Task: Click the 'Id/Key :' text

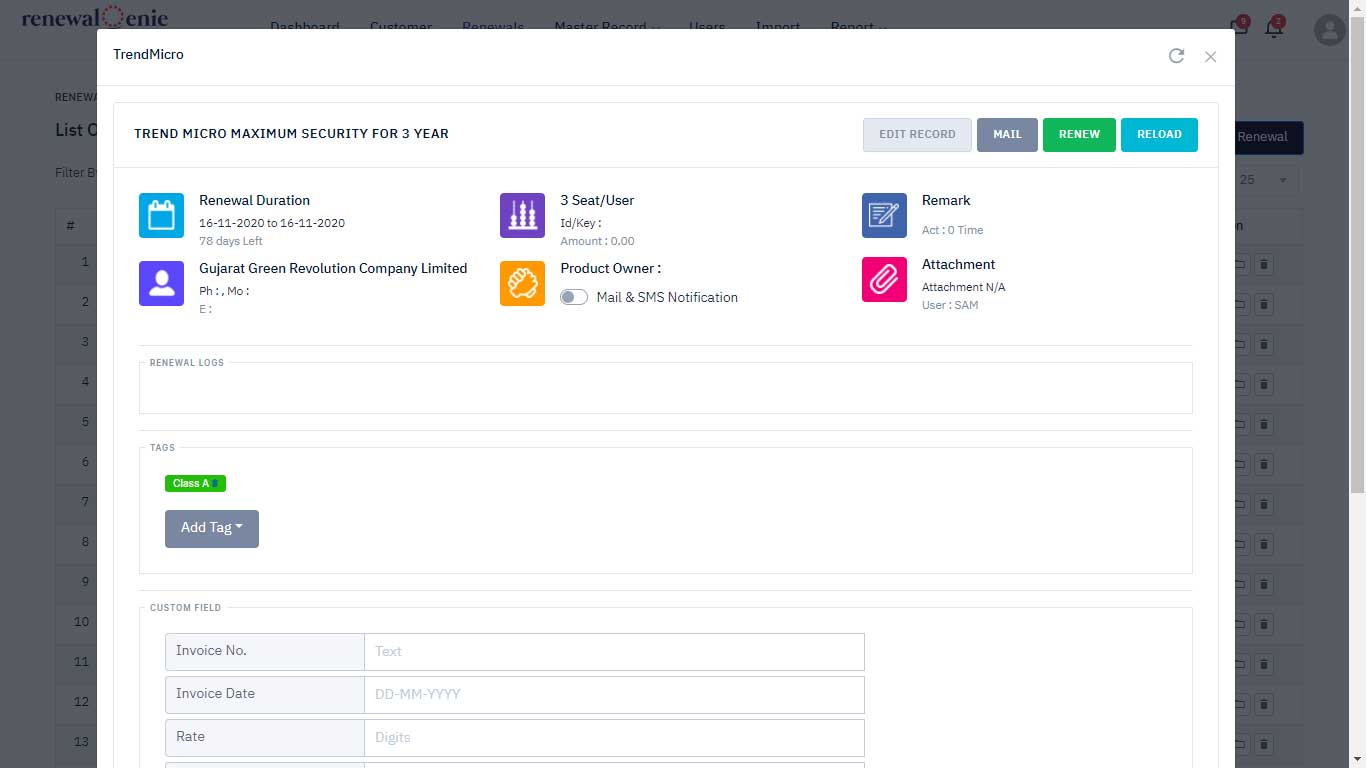Action: pos(580,223)
